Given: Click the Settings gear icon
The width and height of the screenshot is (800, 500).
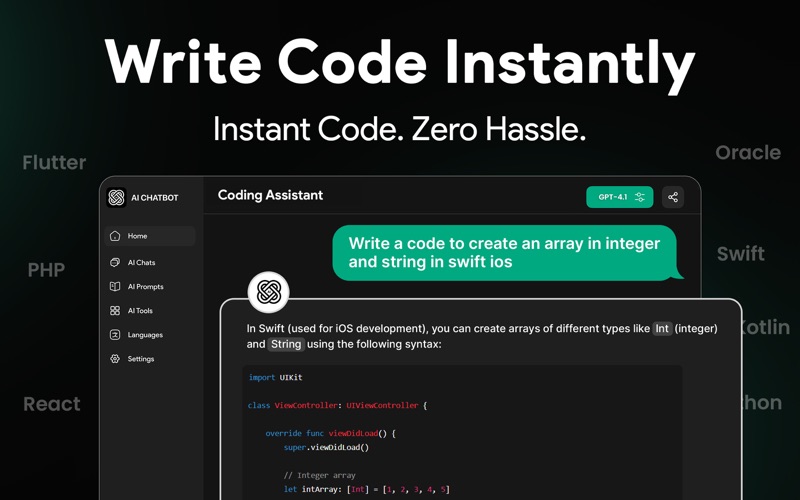Looking at the screenshot, I should point(115,359).
